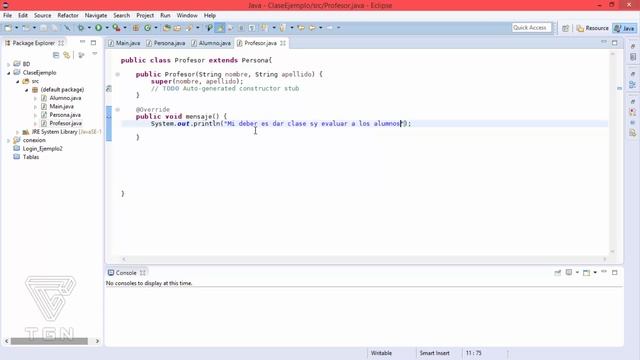Collapse the Profesor constructor code fold
Image resolution: width=640 pixels, height=360 pixels.
(x=118, y=74)
